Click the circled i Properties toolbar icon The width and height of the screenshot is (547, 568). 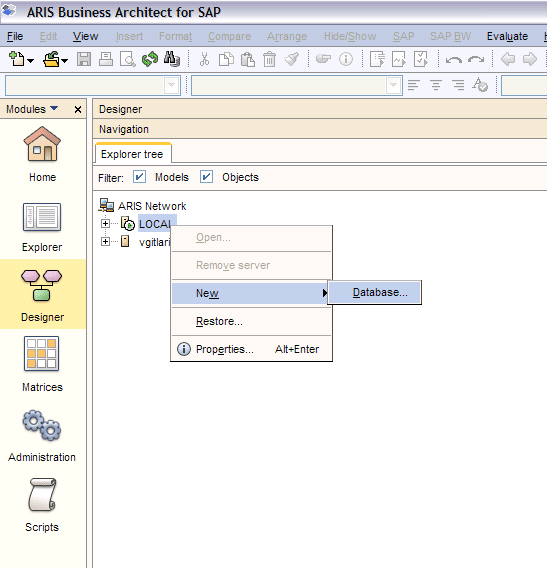pyautogui.click(x=346, y=59)
